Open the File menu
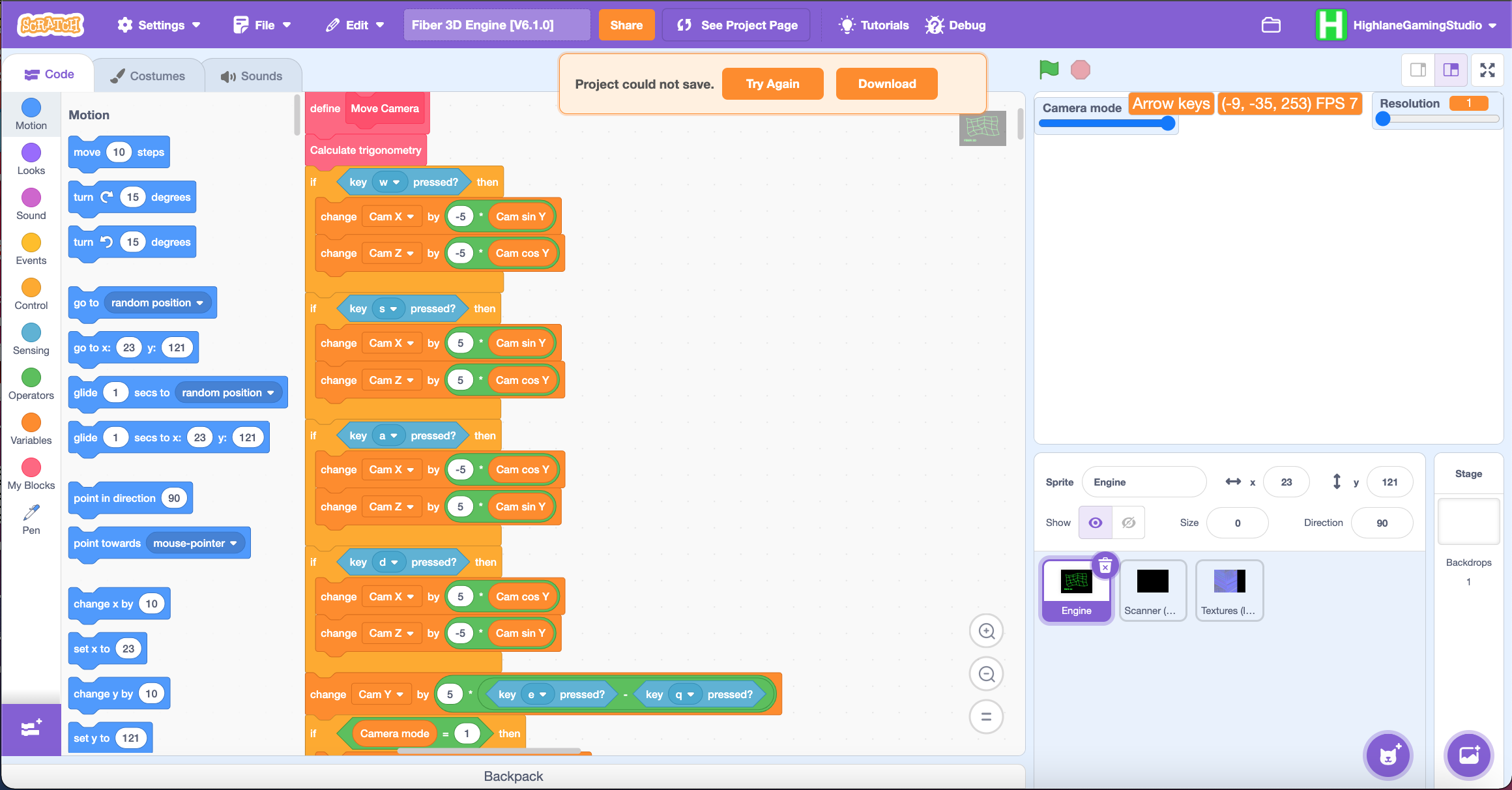 click(x=262, y=25)
